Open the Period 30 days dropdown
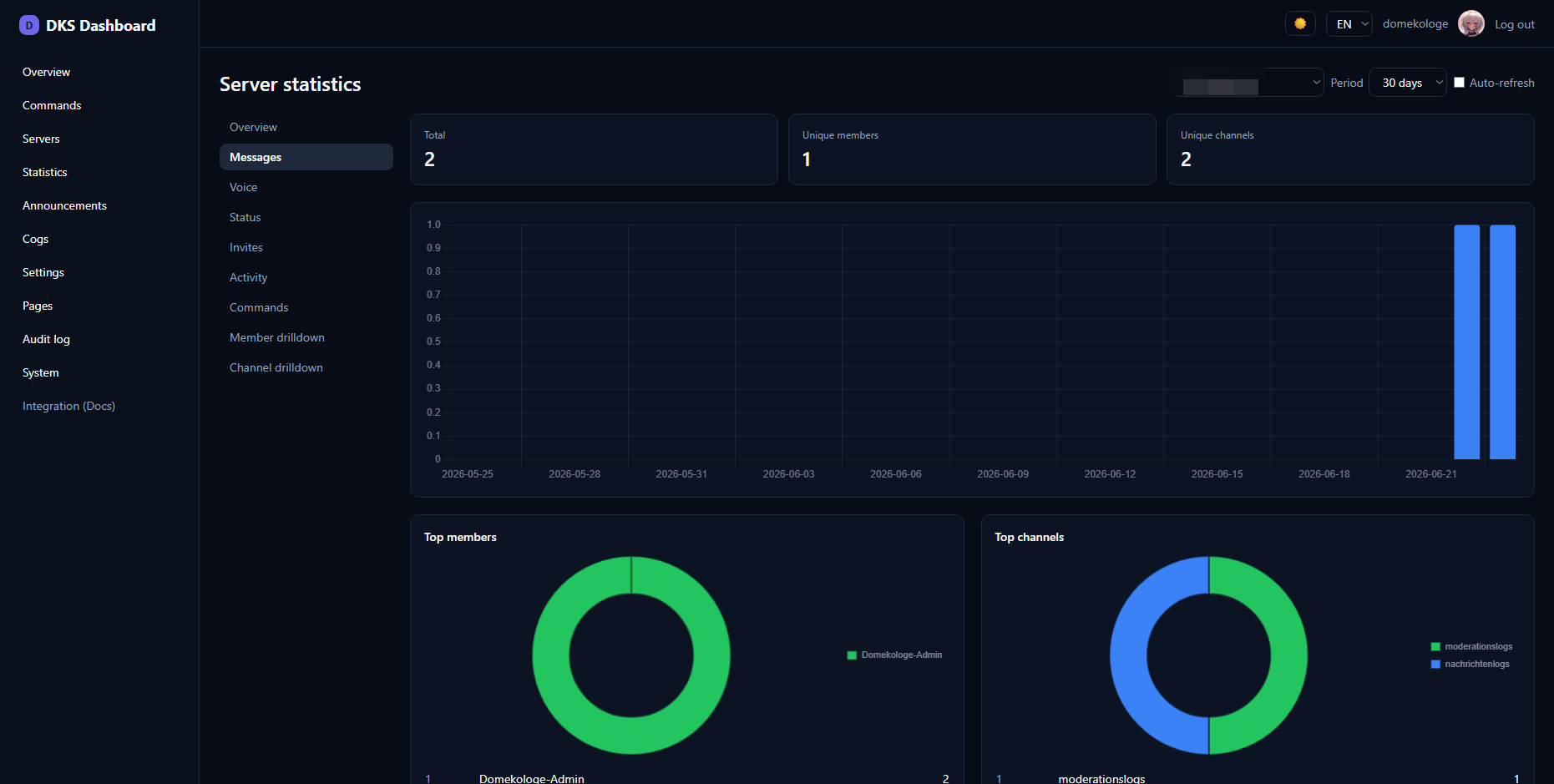1554x784 pixels. tap(1408, 83)
